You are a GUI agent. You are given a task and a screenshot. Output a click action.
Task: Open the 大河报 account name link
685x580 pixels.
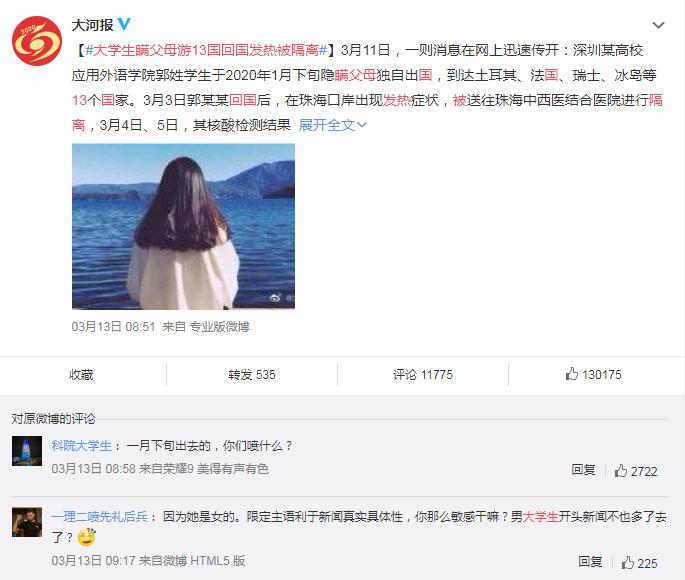(92, 25)
